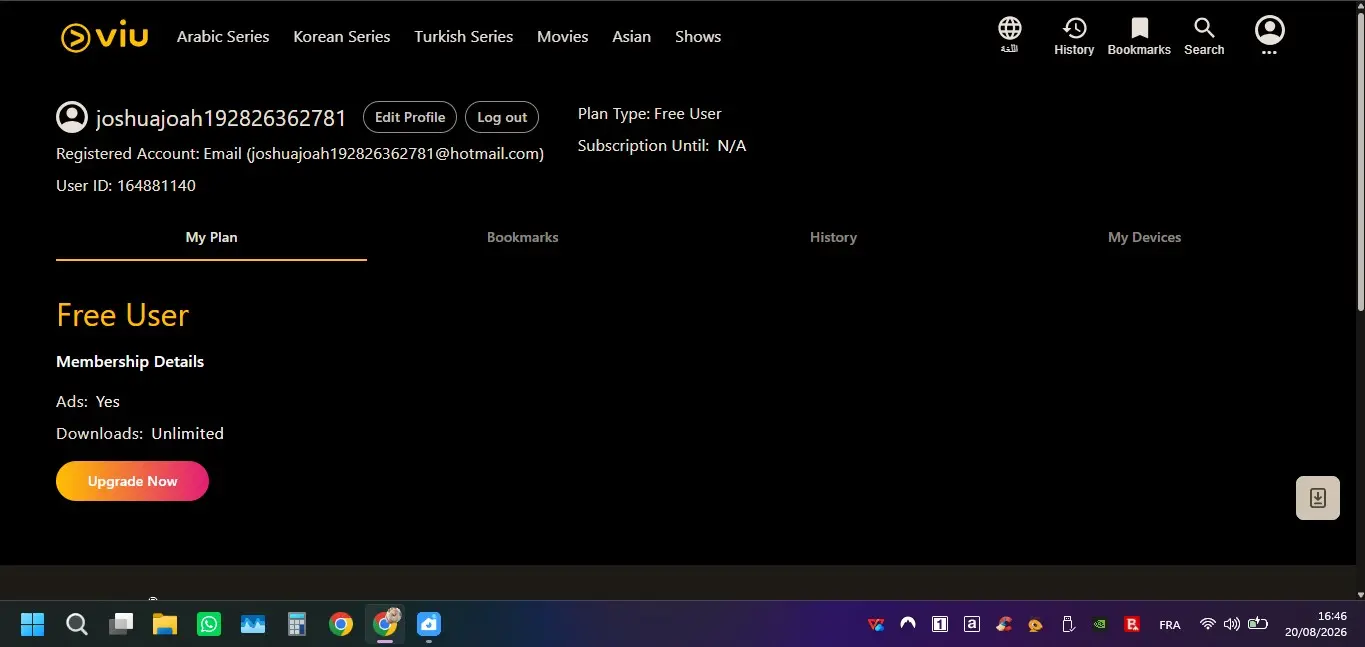This screenshot has height=647, width=1365.
Task: Open the first Chrome taskbar icon
Action: tap(341, 625)
